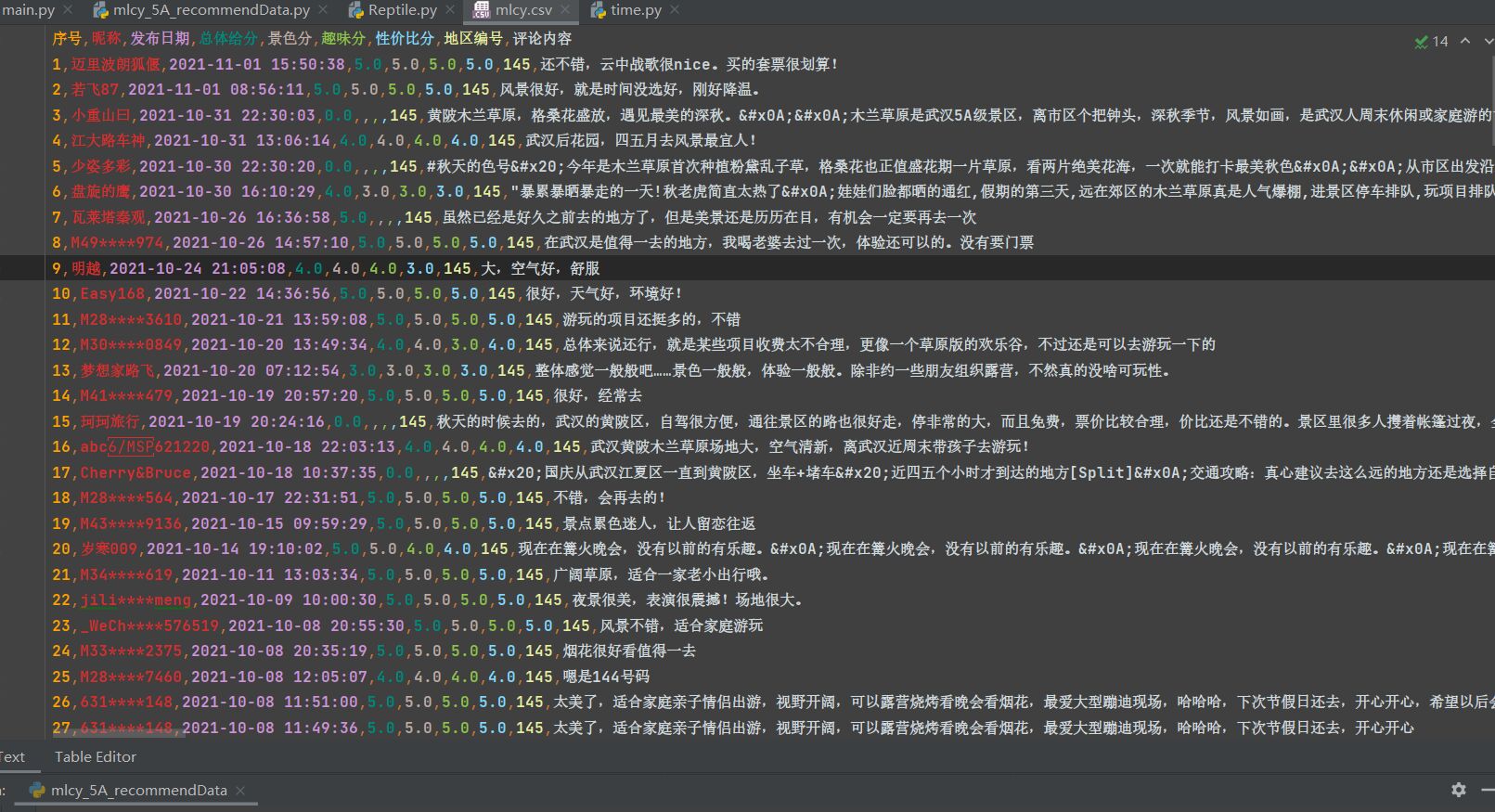Click comment 很好，经常去 in row 14
The width and height of the screenshot is (1495, 812).
coord(598,395)
